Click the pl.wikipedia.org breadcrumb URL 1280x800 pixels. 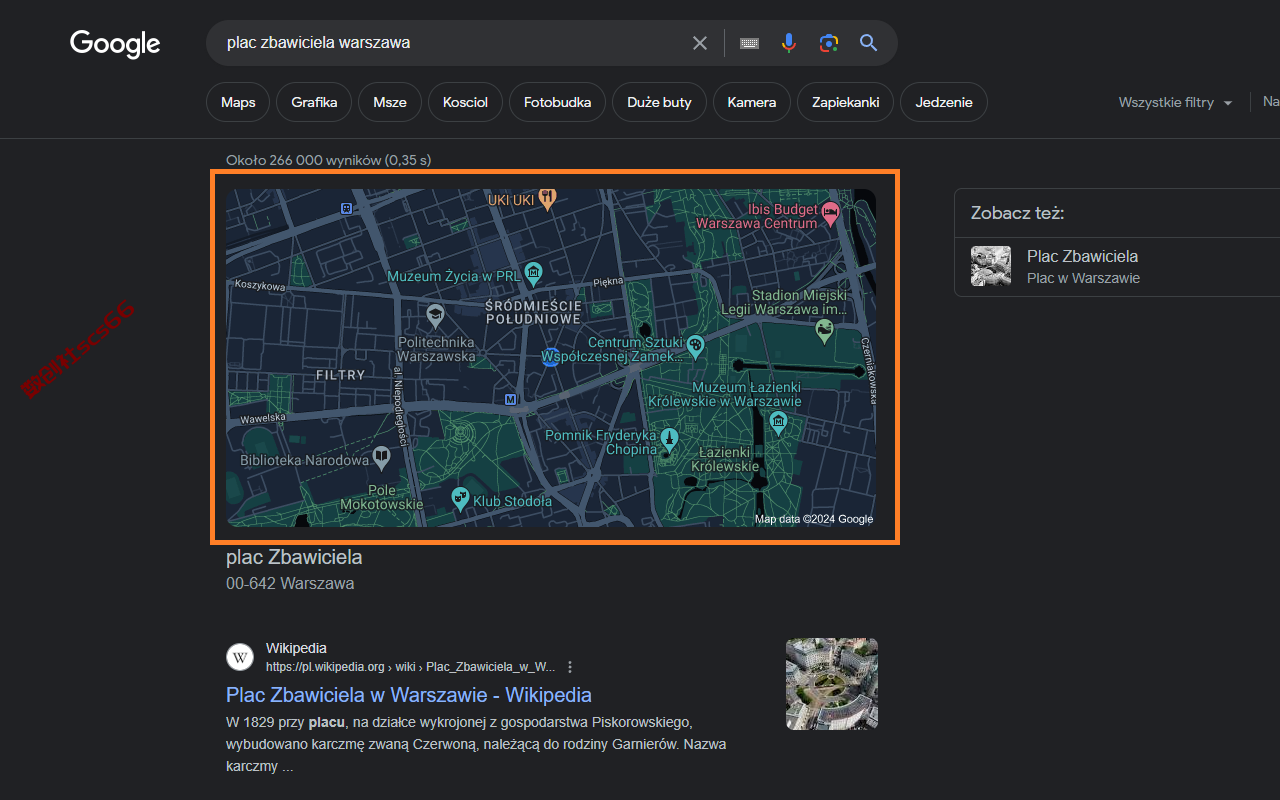(410, 667)
